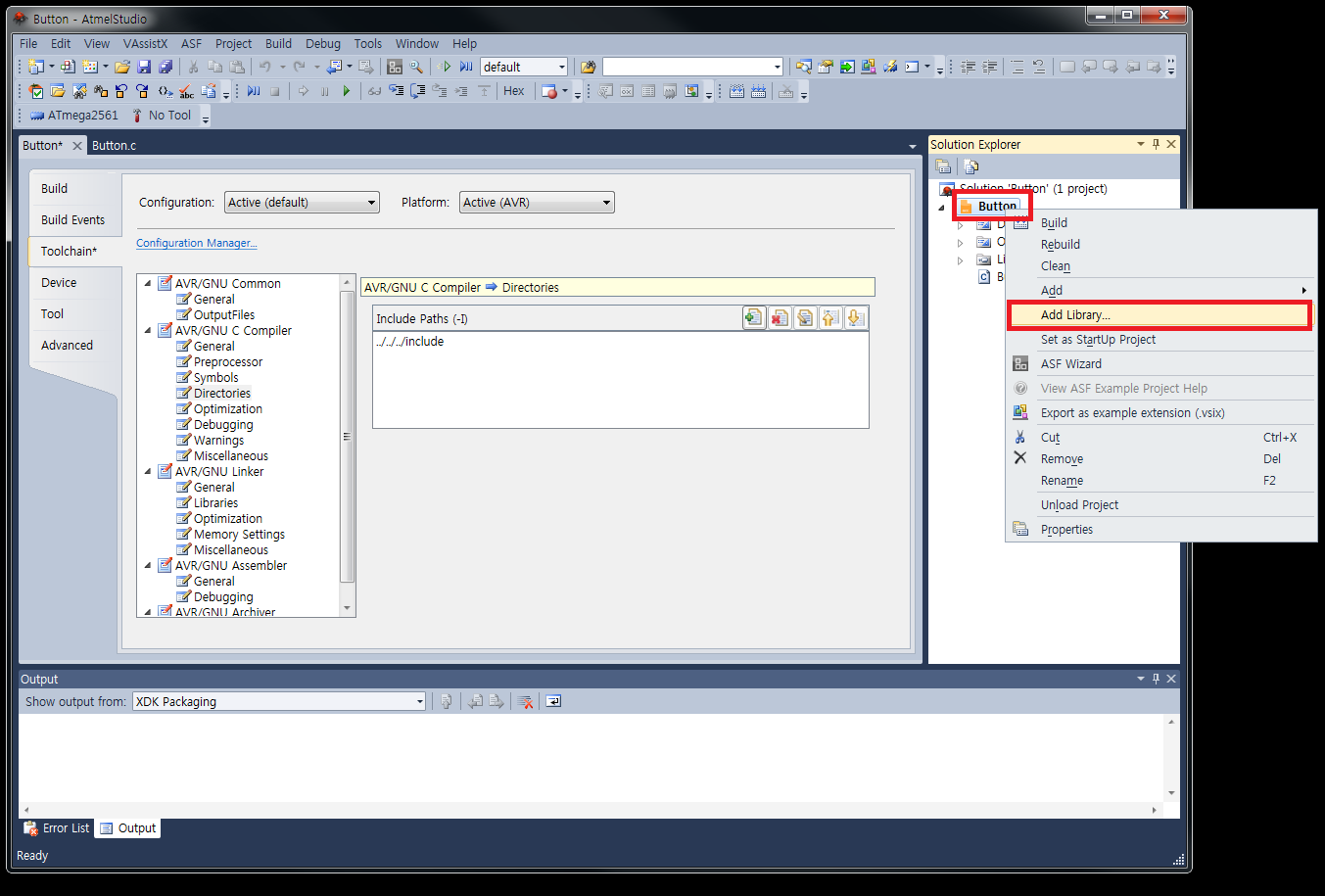
Task: Toggle Hex display in the debug toolbar
Action: tap(514, 91)
